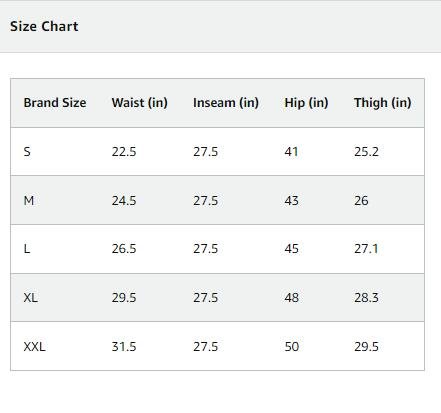Select waist value 31.5 in XXL row
The width and height of the screenshot is (441, 413).
(124, 347)
